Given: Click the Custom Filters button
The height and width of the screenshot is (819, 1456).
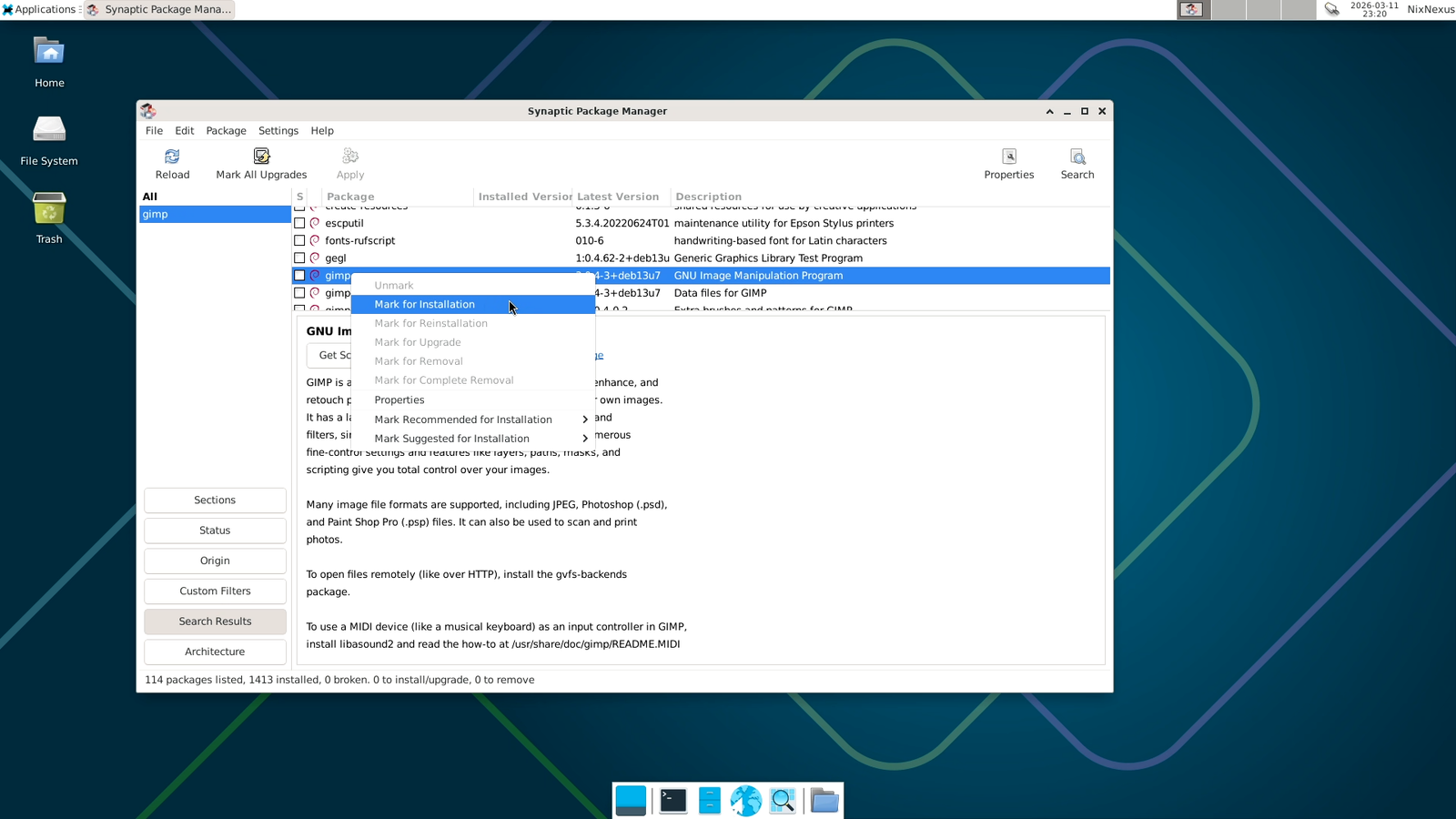Looking at the screenshot, I should pyautogui.click(x=215, y=591).
